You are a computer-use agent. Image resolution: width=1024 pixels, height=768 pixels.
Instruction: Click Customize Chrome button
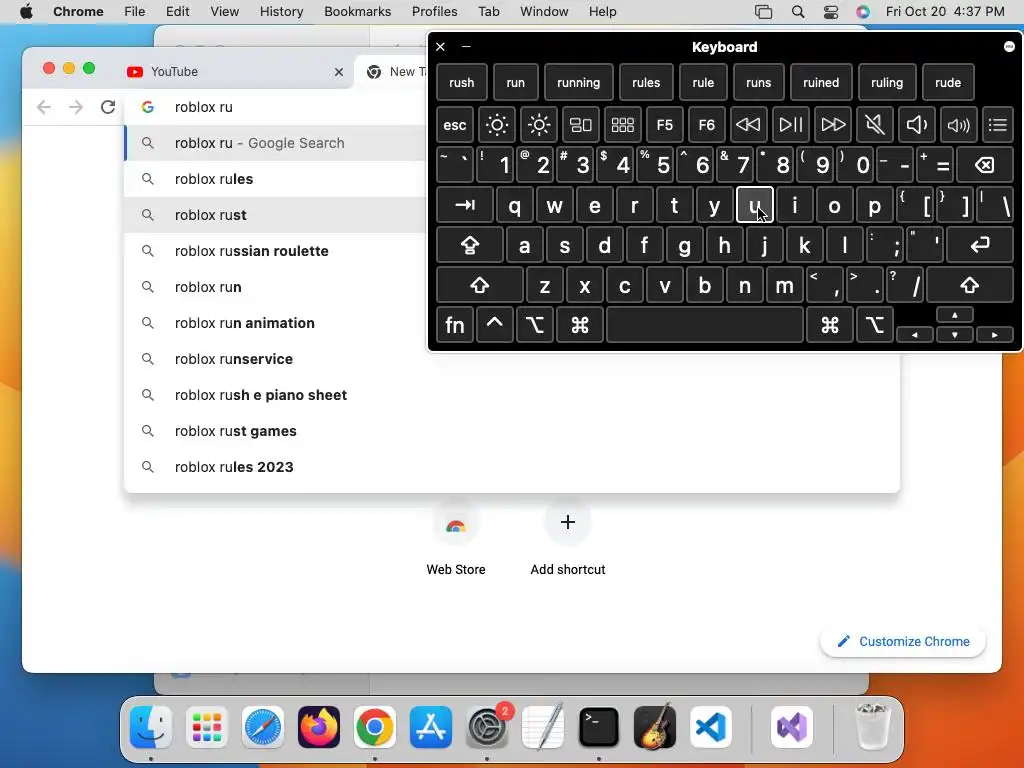coord(903,641)
